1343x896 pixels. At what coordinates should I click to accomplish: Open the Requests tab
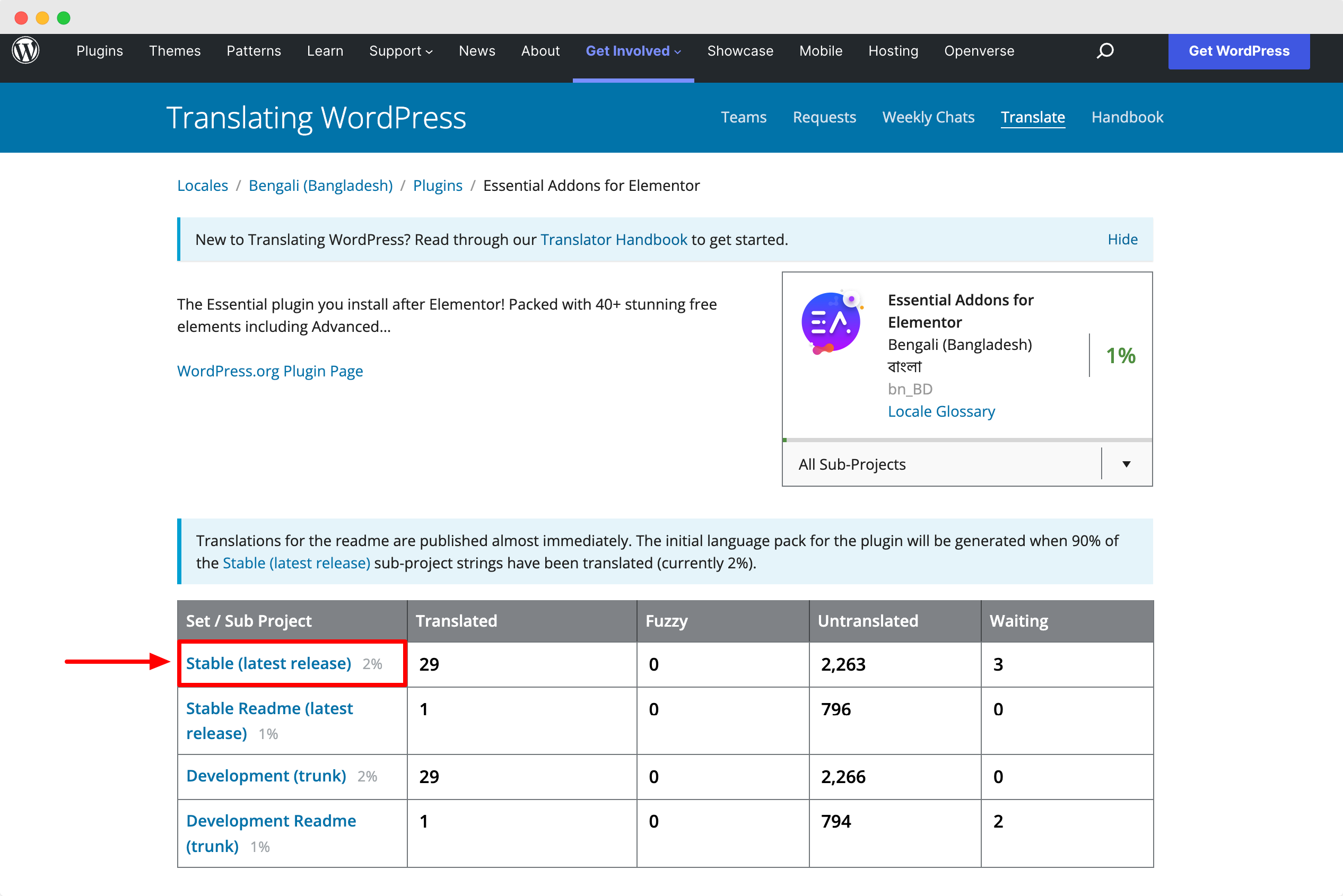point(824,117)
